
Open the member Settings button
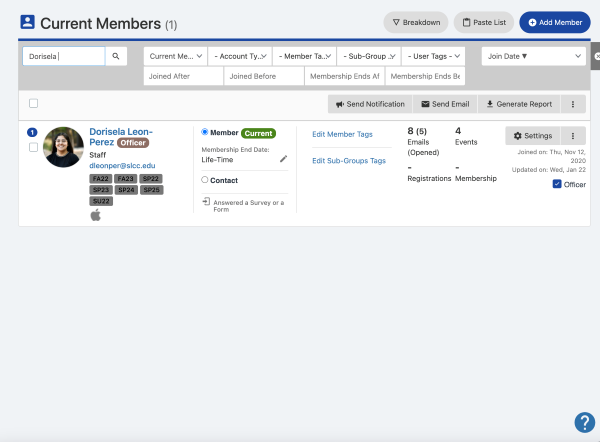[533, 136]
